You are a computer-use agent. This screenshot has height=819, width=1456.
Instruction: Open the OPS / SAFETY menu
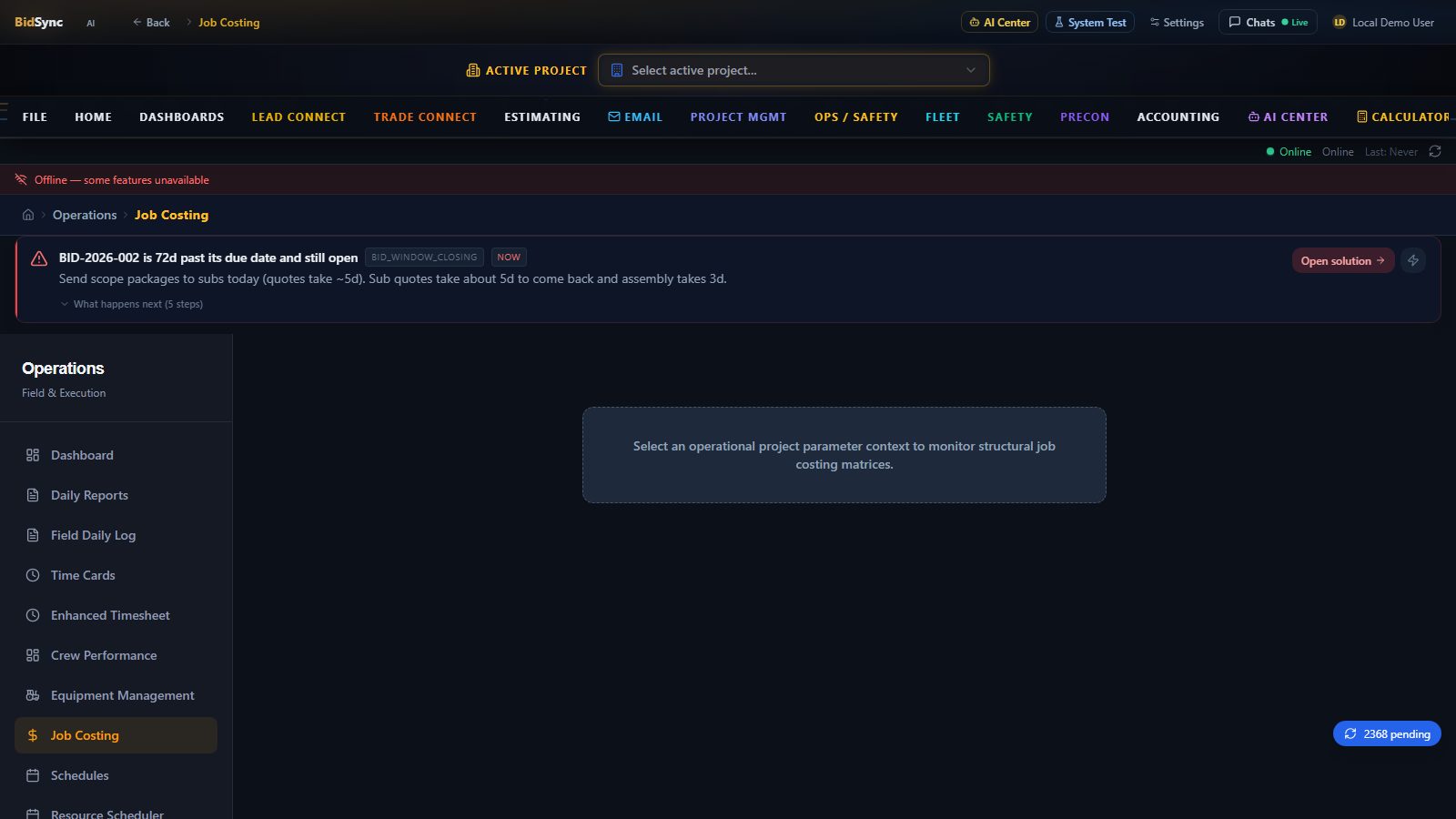point(856,116)
